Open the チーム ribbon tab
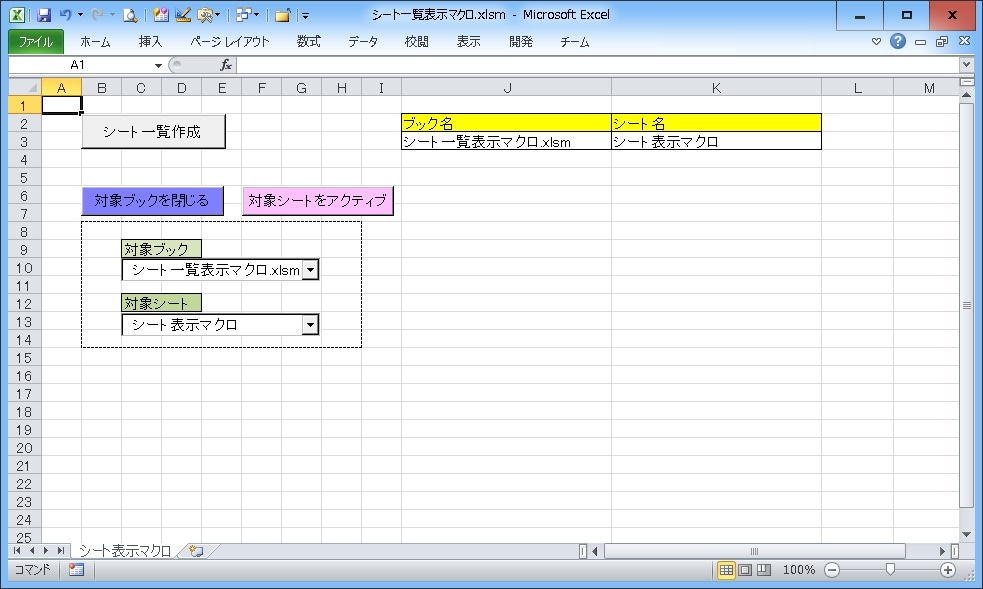Screen dimensions: 983x589 click(x=575, y=41)
